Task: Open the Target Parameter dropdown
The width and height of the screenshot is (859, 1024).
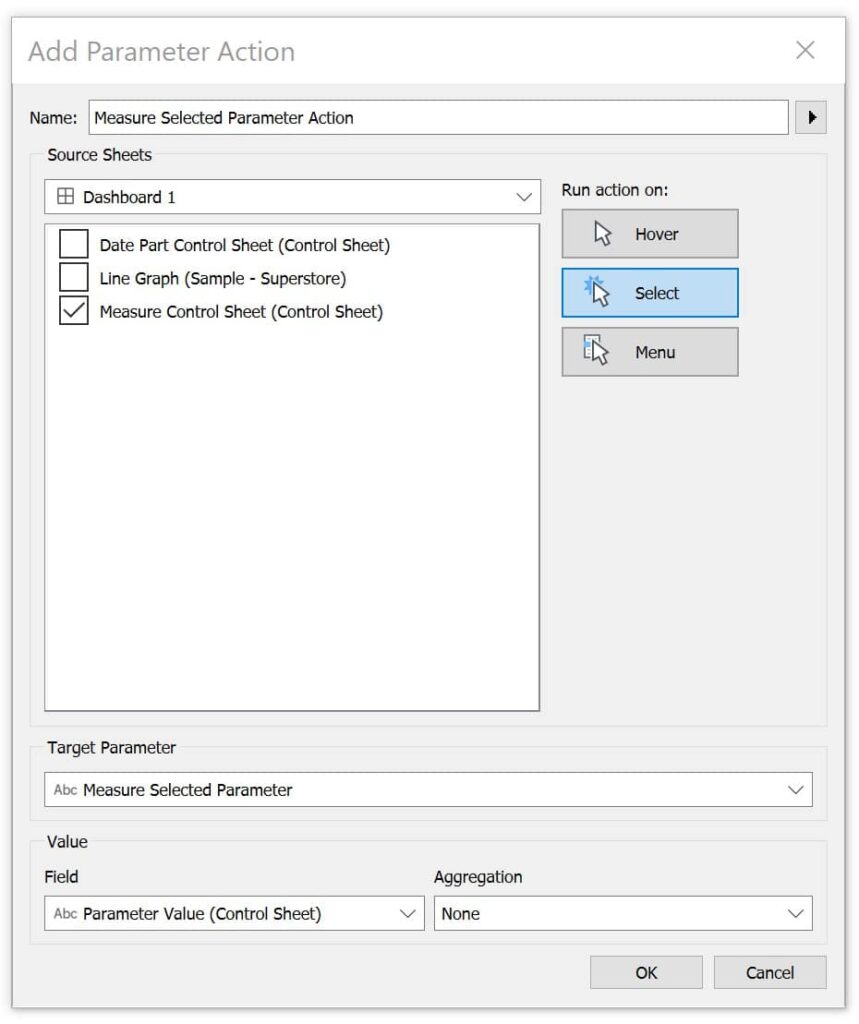Action: (x=797, y=789)
